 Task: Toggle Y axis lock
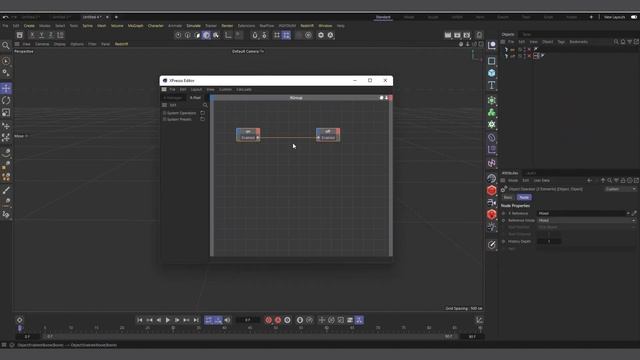point(41,35)
